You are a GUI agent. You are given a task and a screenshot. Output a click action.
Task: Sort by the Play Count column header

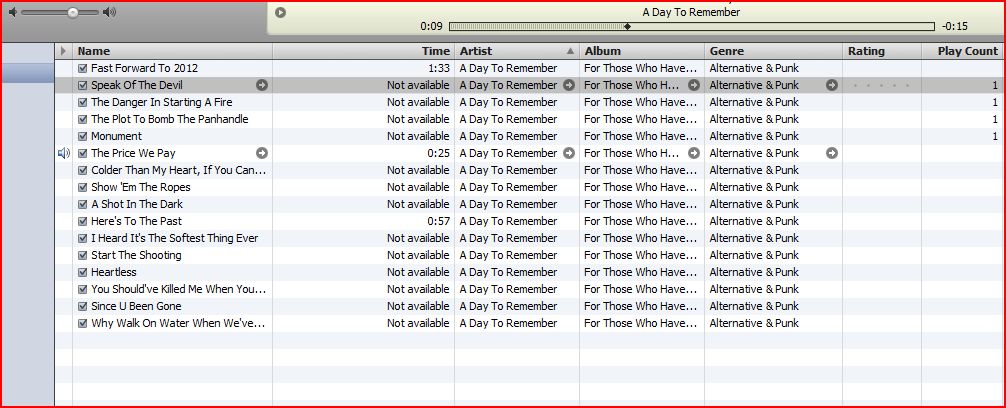964,51
